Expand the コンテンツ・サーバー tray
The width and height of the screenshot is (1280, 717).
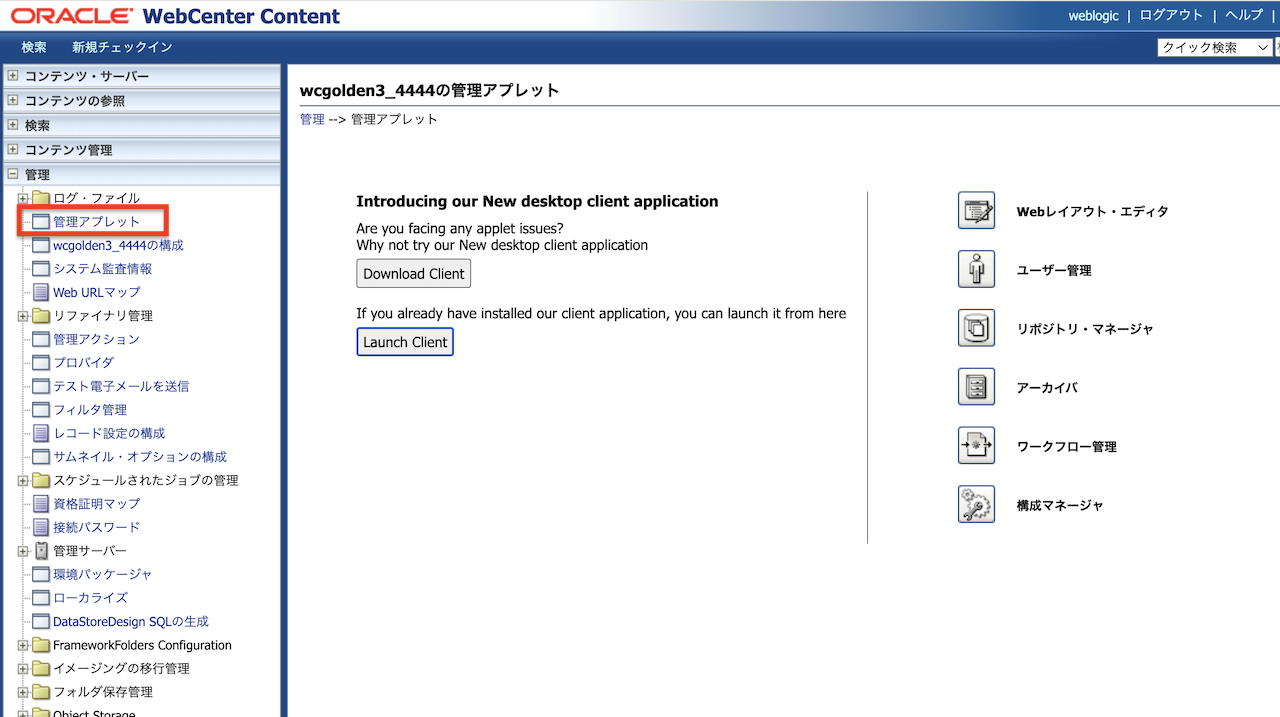(x=13, y=76)
